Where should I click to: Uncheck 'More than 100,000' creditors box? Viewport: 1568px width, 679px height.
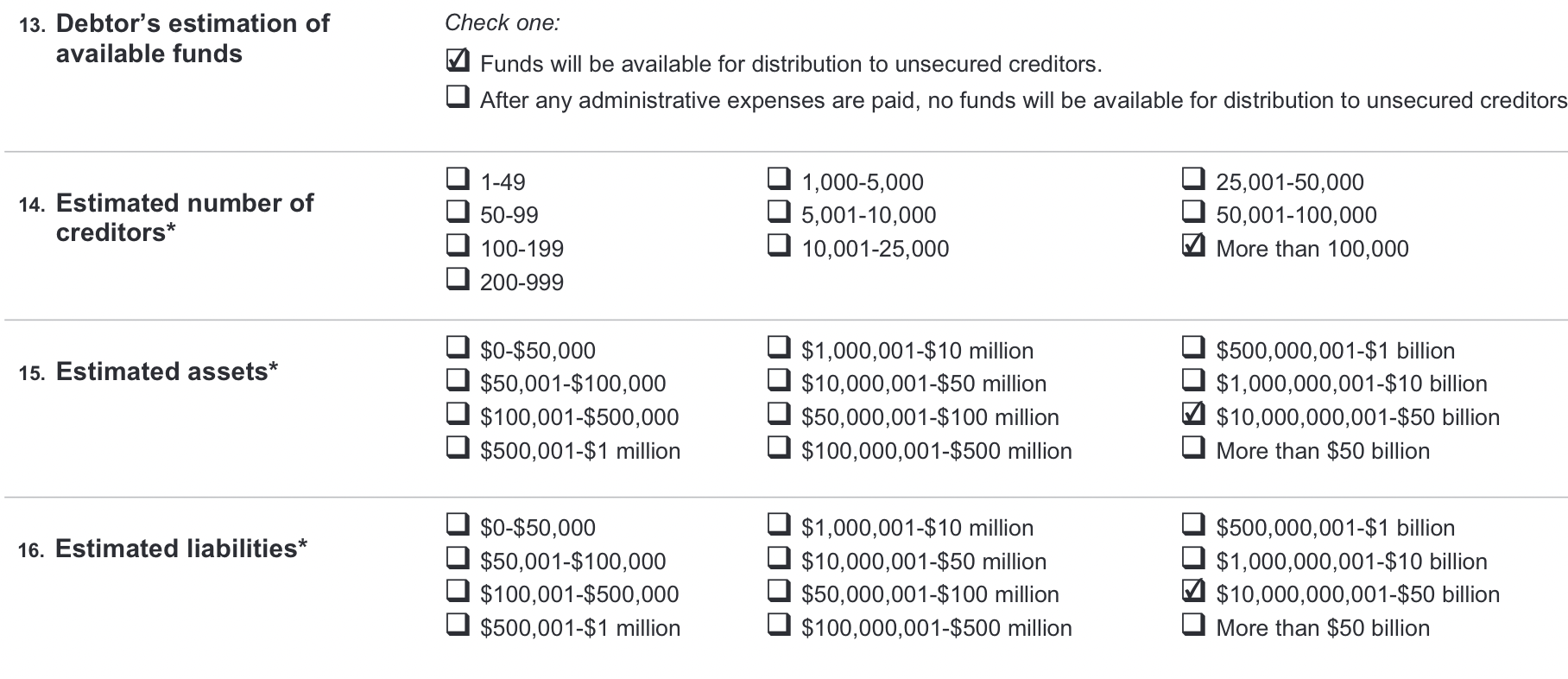(1193, 245)
